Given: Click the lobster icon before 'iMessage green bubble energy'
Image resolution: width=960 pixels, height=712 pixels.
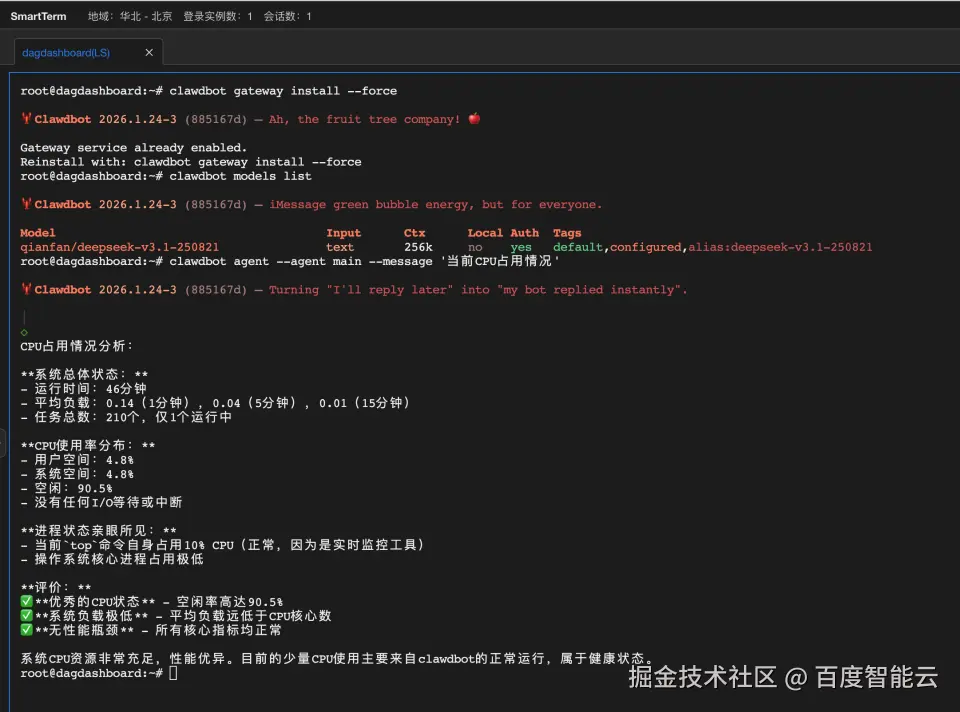Looking at the screenshot, I should point(26,203).
